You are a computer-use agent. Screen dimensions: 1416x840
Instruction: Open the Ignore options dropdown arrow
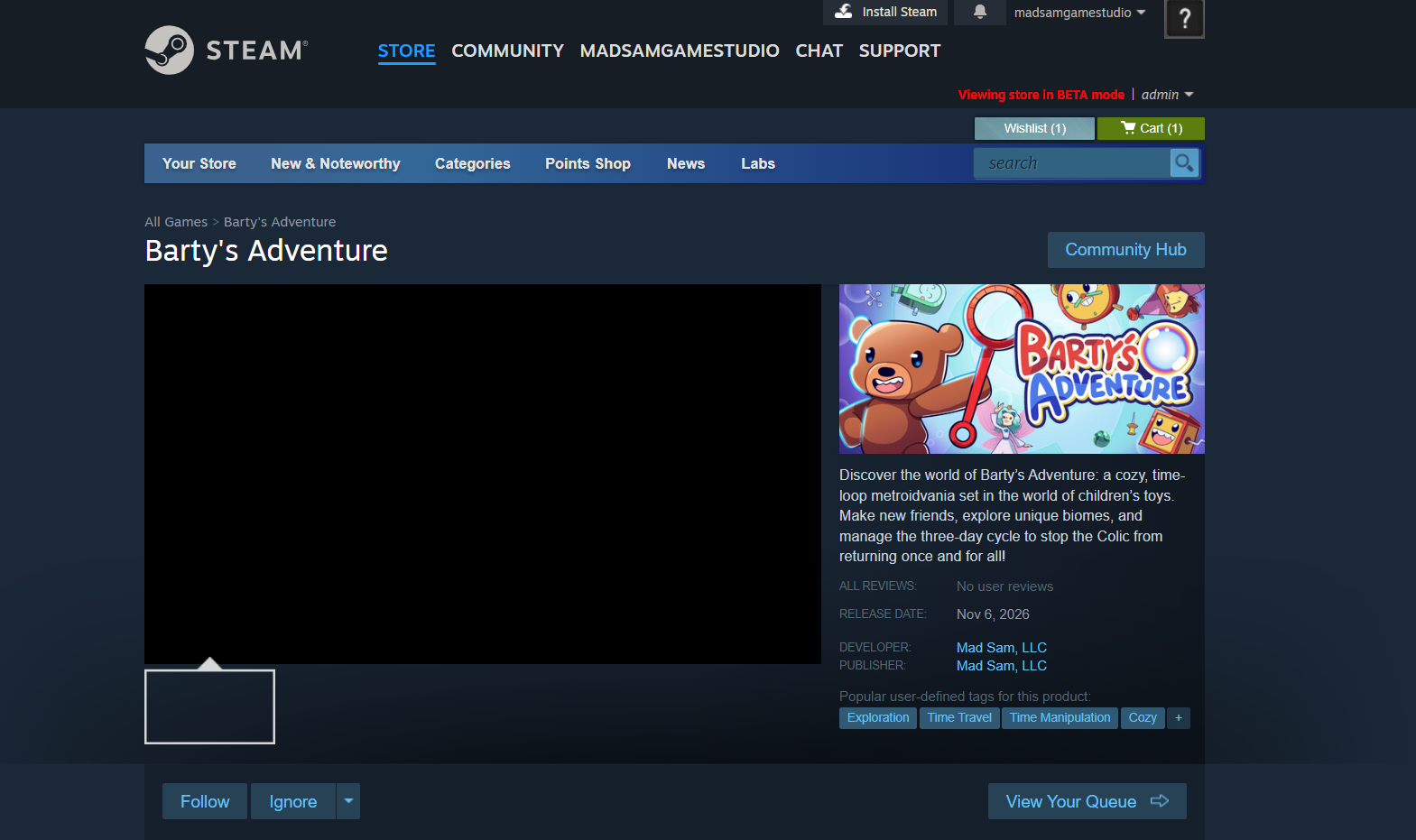(348, 801)
